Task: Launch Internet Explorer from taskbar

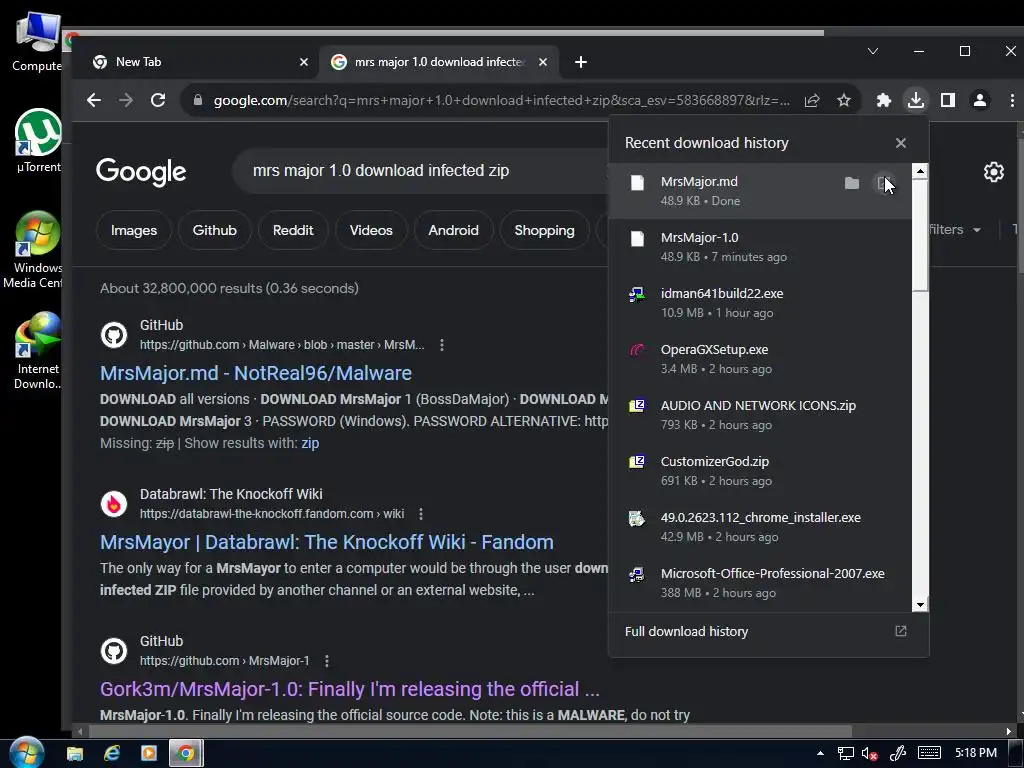Action: (x=112, y=753)
